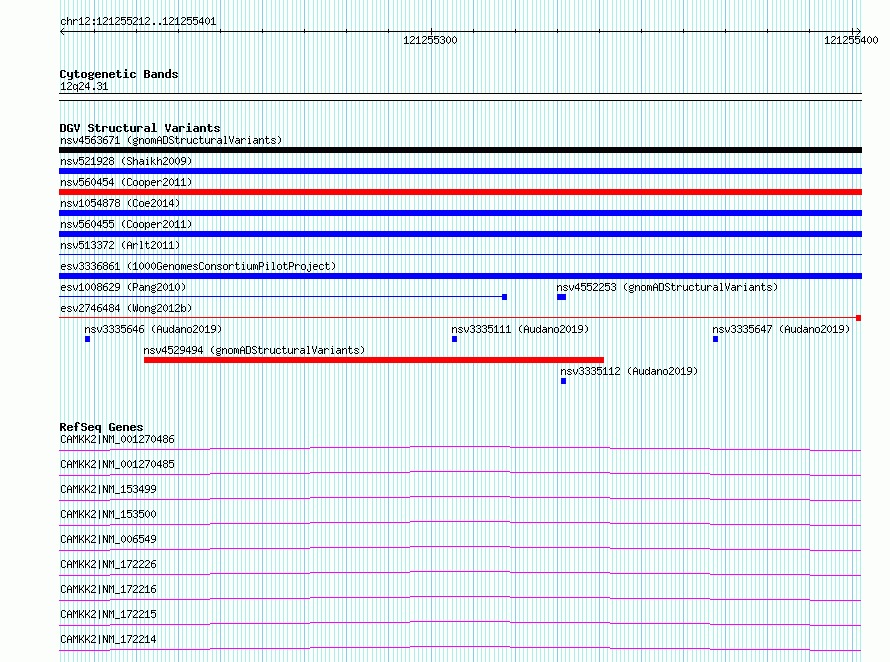
Task: Click the esv2746484 red end marker
Action: pyautogui.click(x=859, y=318)
